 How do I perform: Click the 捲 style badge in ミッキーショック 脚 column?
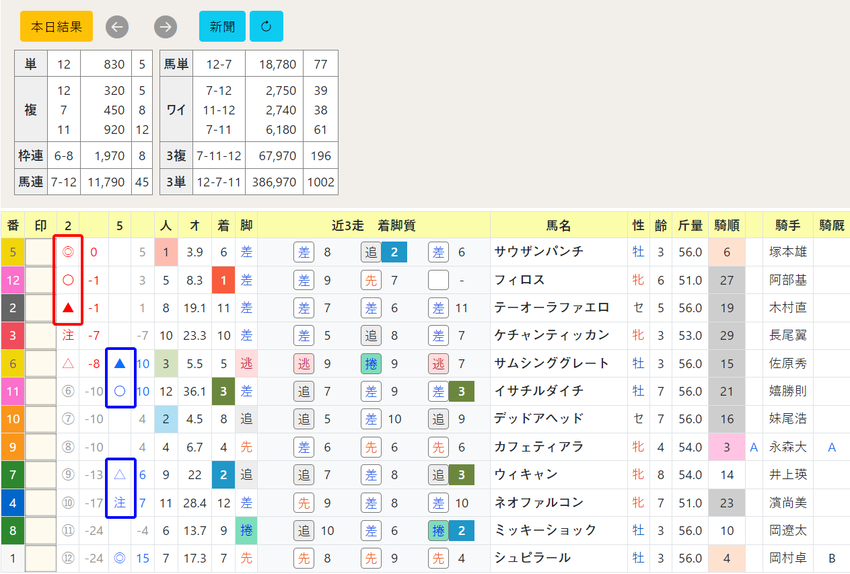pyautogui.click(x=246, y=531)
